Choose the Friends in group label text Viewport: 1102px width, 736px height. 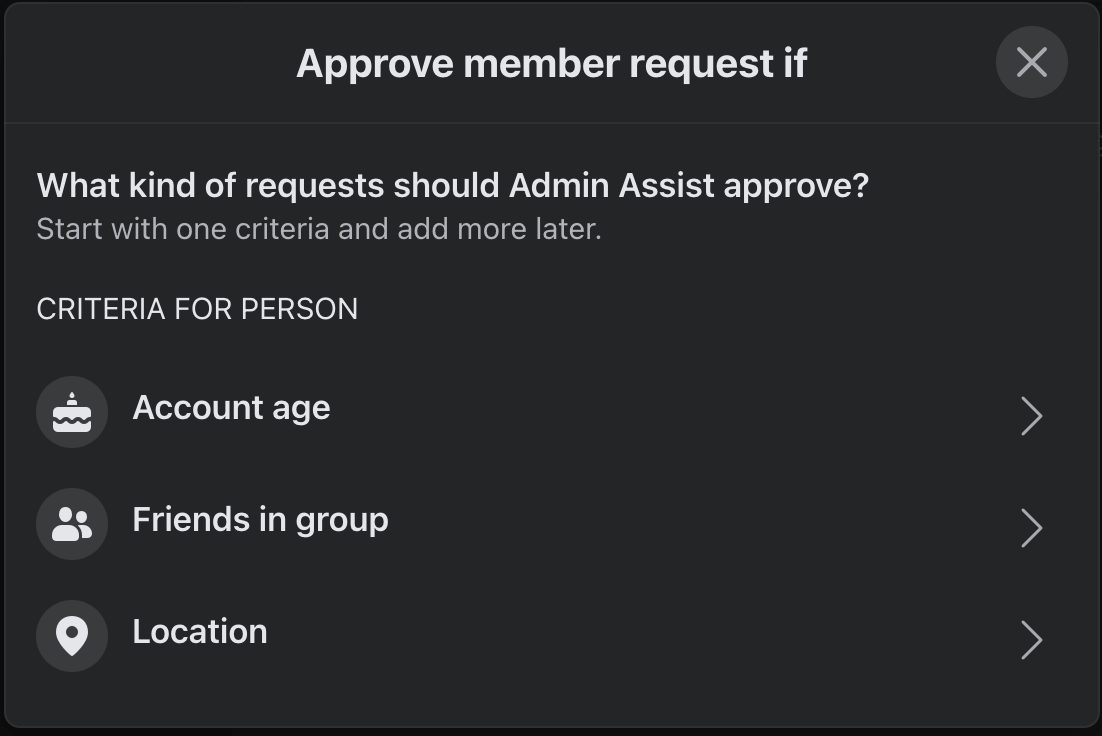(x=260, y=520)
